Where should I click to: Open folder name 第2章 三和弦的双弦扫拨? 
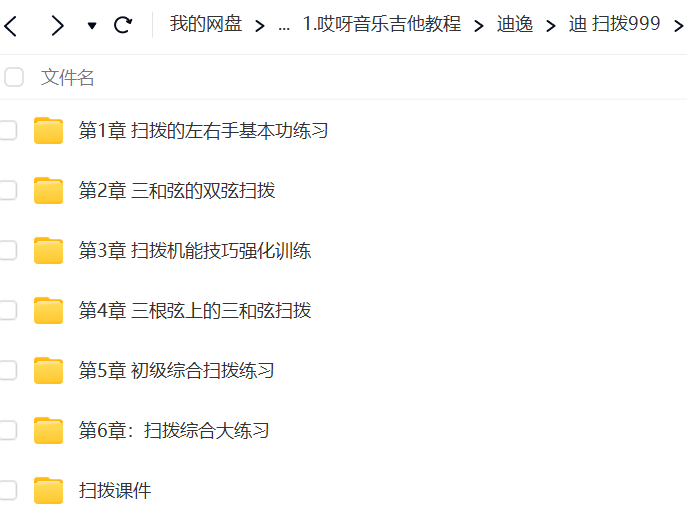(x=177, y=191)
